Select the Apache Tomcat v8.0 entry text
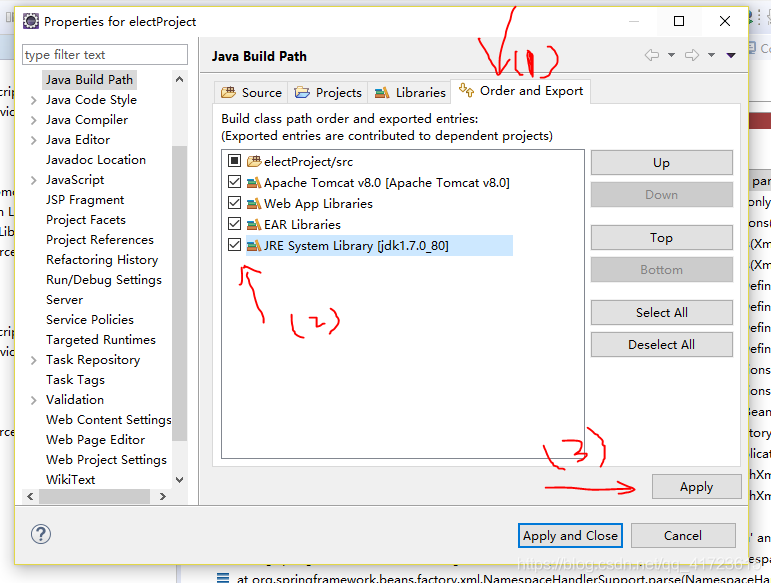 pos(386,183)
